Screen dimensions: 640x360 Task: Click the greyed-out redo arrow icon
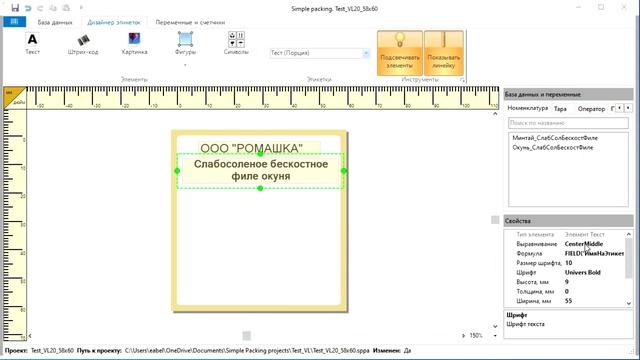40,8
